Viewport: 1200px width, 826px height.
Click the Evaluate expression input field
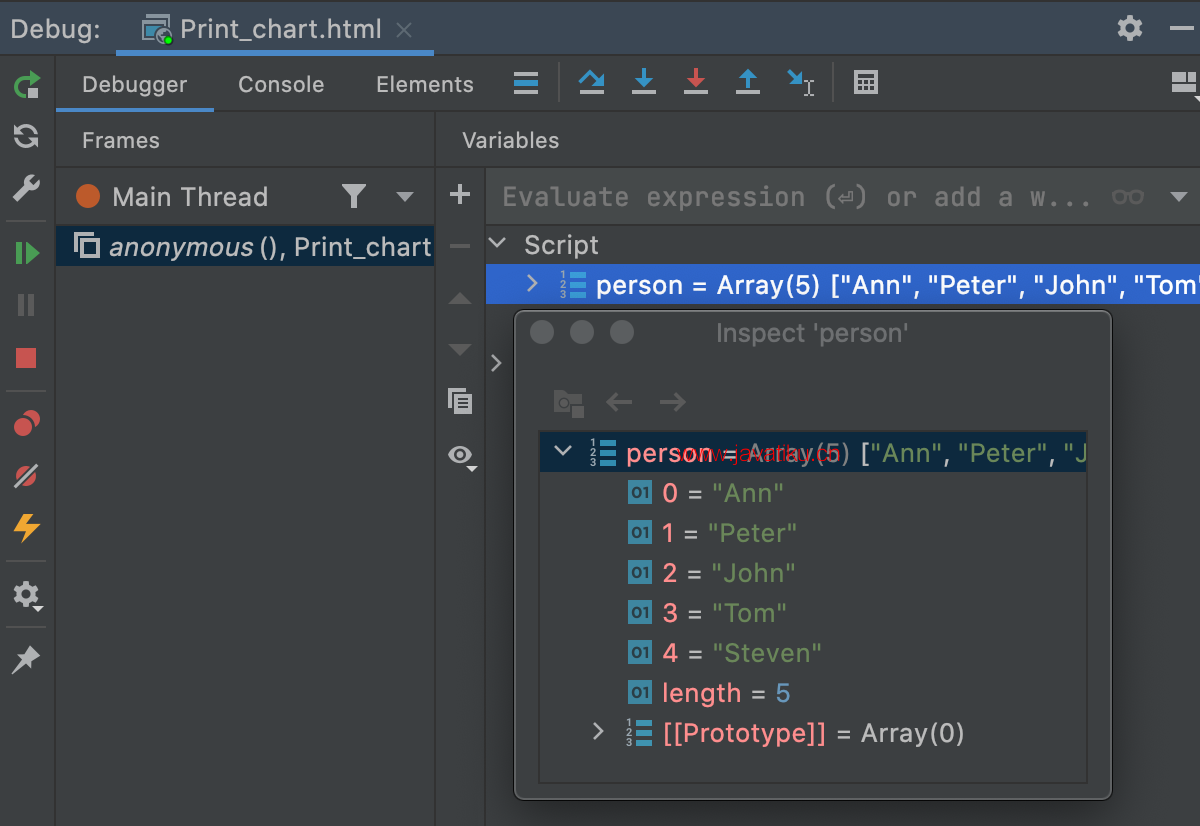click(x=796, y=197)
